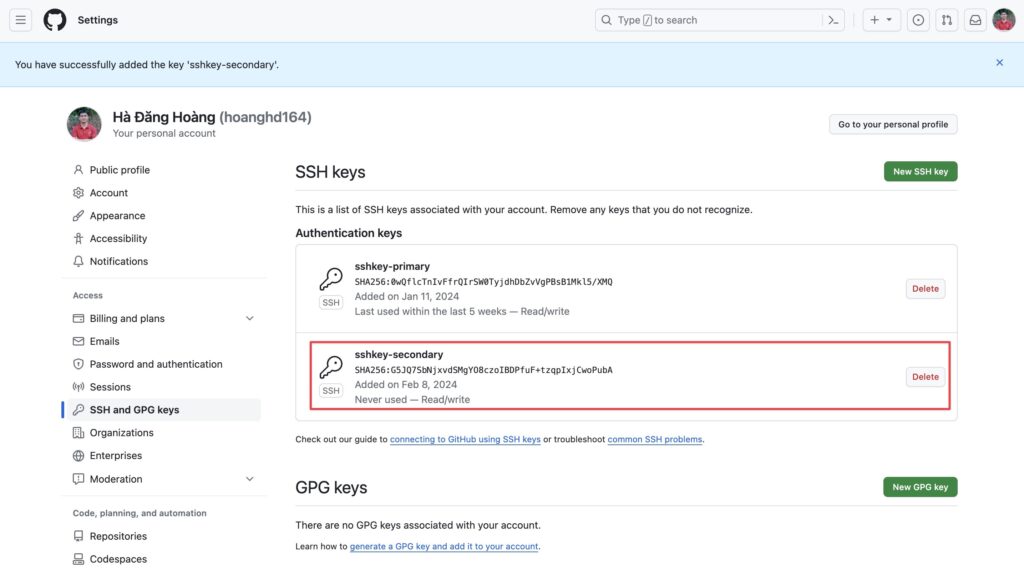Expand Billing and plans chevron

pyautogui.click(x=249, y=318)
